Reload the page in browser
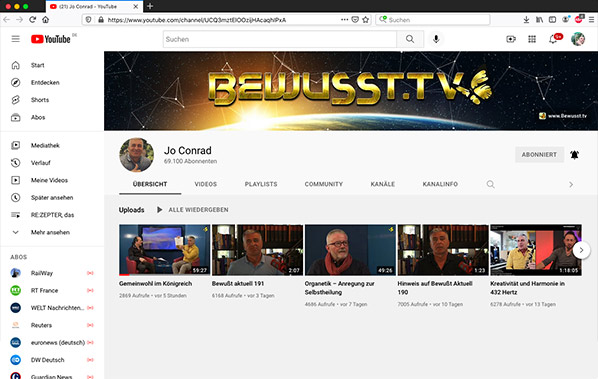Screen dimensions: 598x379 click(32, 19)
